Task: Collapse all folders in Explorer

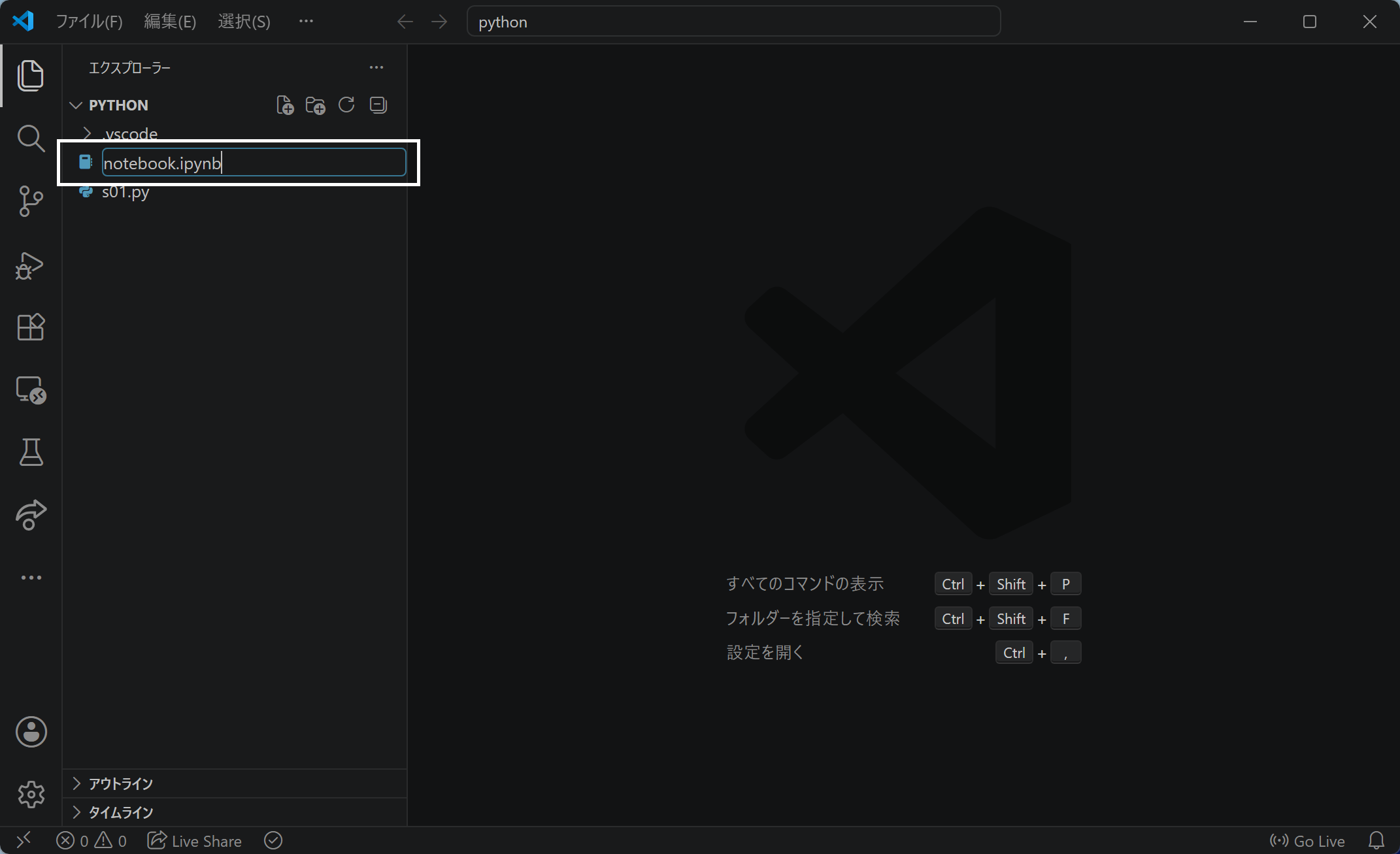Action: click(x=378, y=105)
